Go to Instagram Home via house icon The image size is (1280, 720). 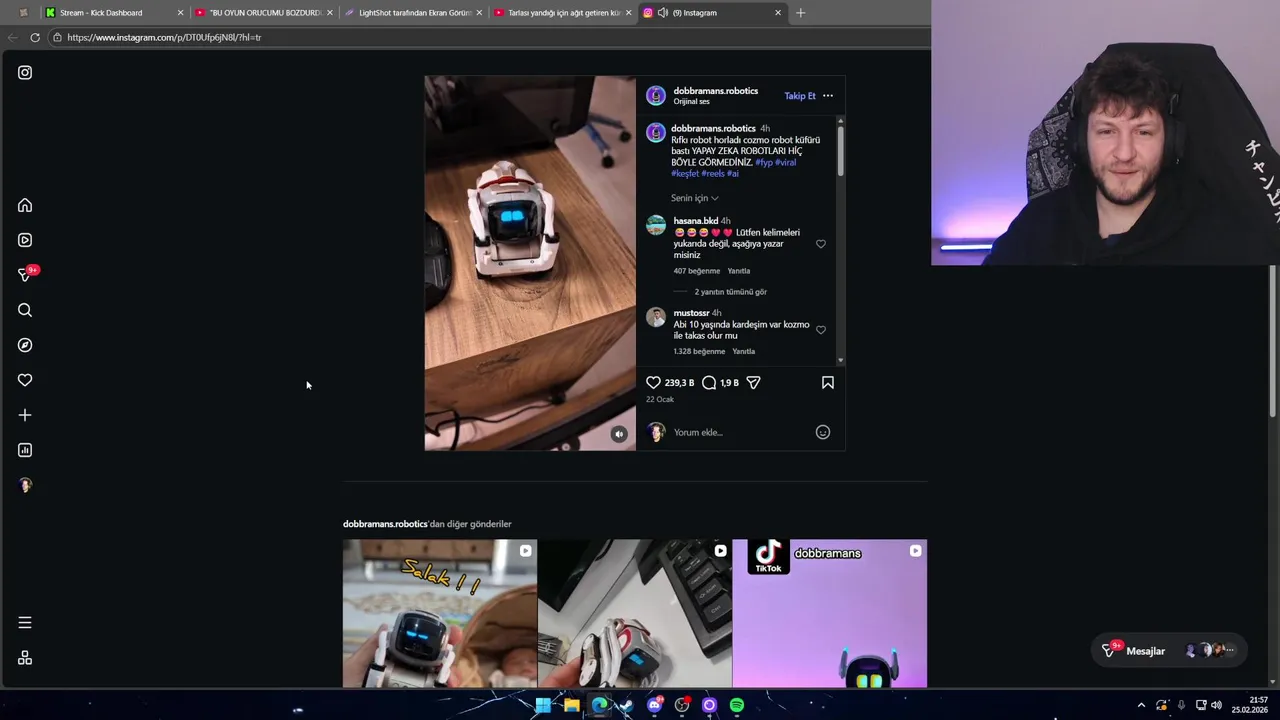(x=25, y=205)
